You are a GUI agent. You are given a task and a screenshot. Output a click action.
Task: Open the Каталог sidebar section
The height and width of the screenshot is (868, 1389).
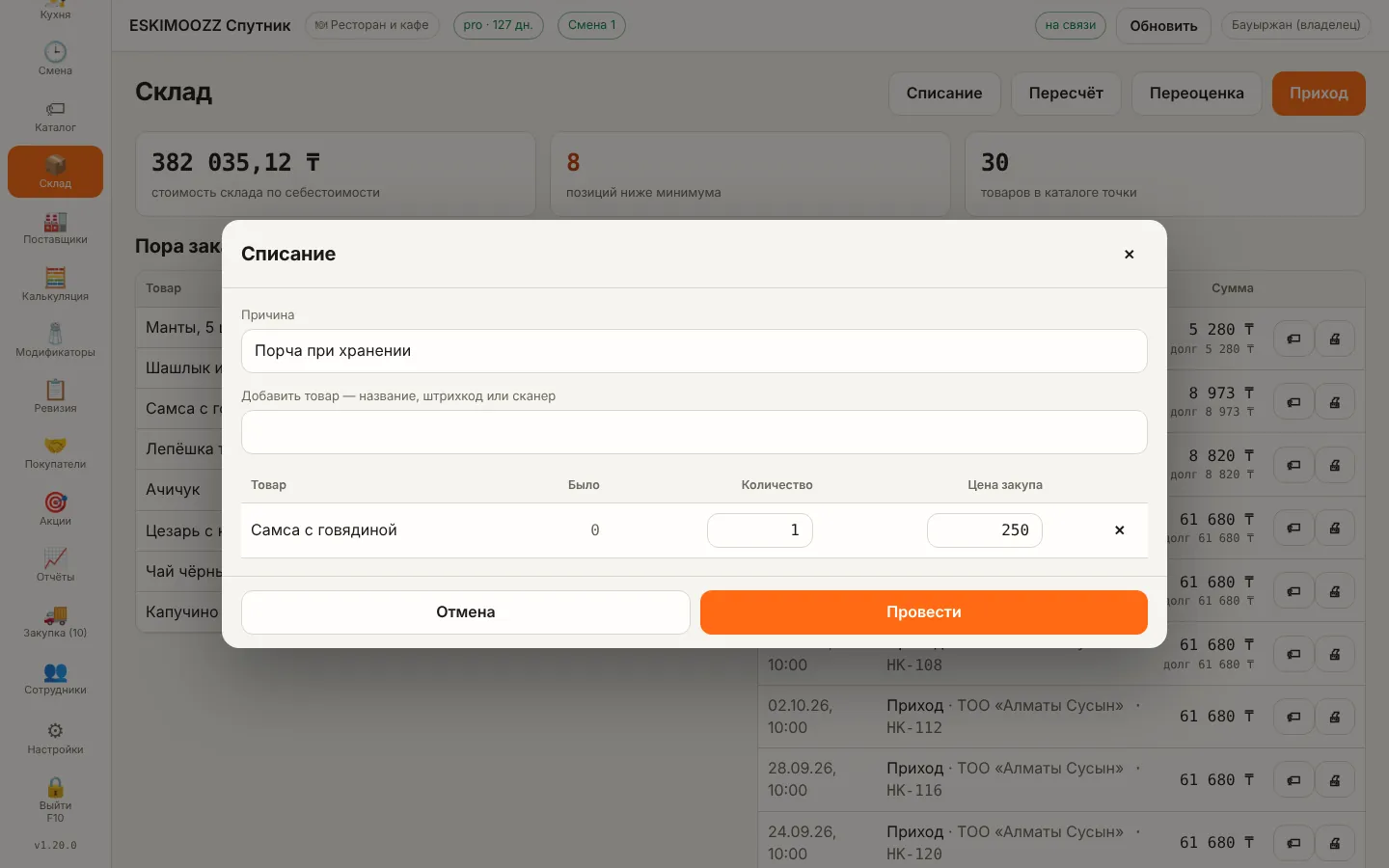tap(55, 116)
